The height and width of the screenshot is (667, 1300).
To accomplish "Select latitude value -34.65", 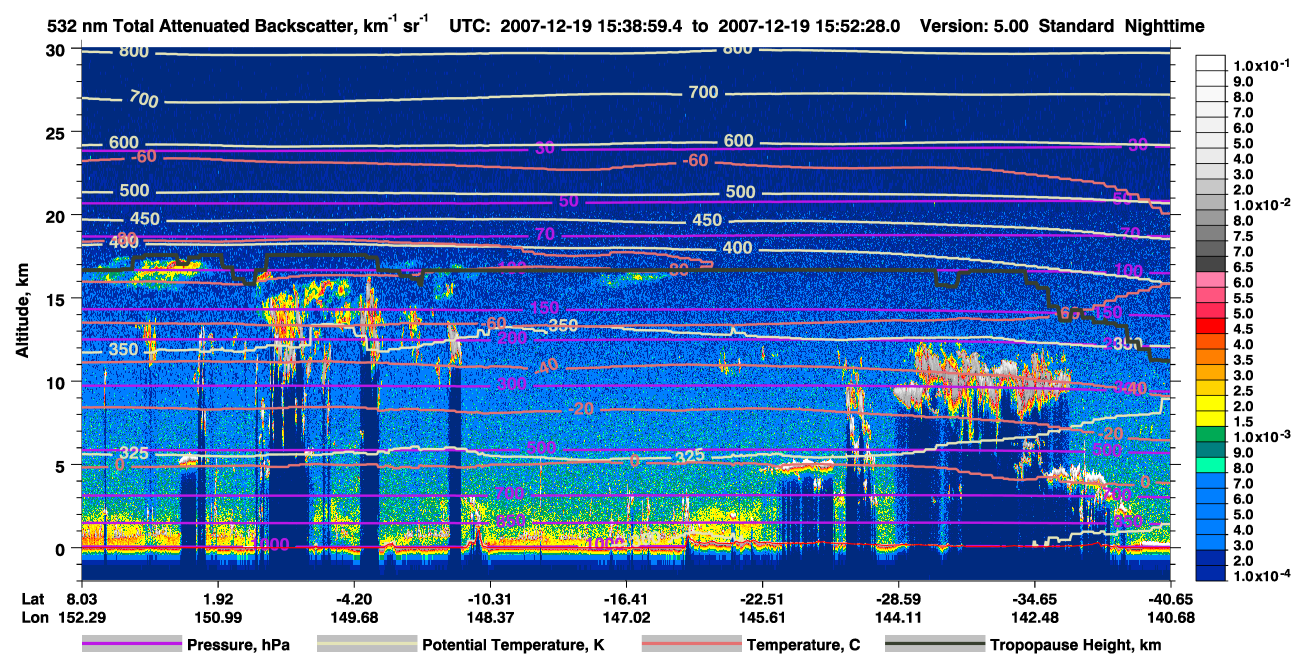I will (1034, 600).
